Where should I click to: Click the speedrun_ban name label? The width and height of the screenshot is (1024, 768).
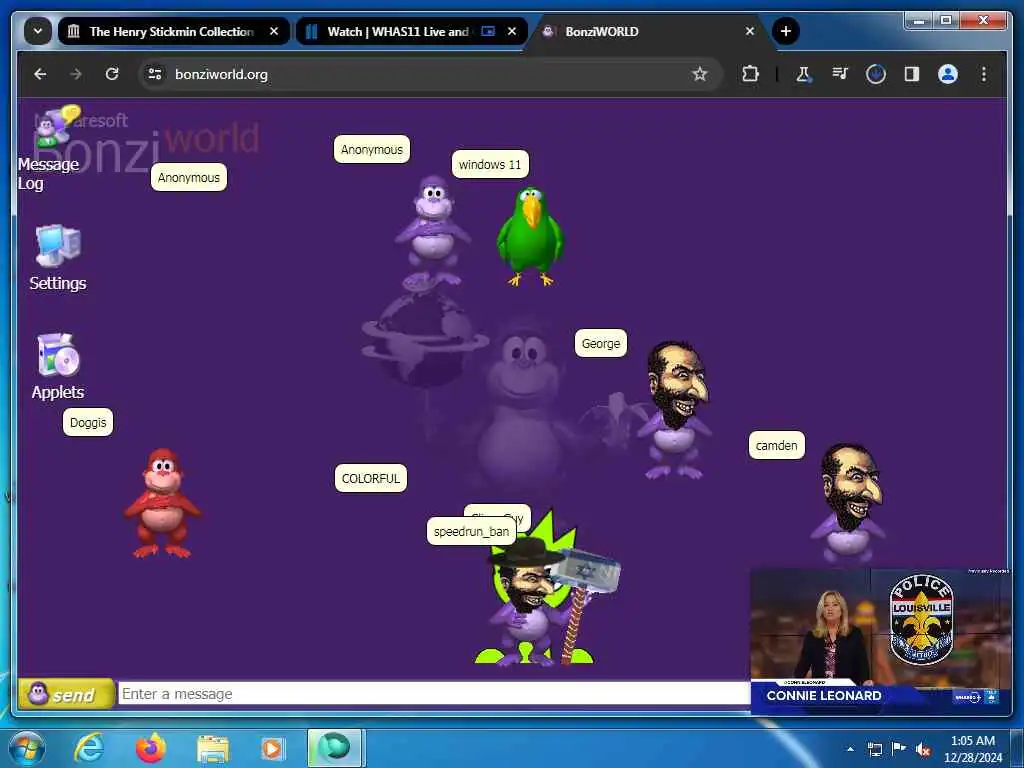471,531
